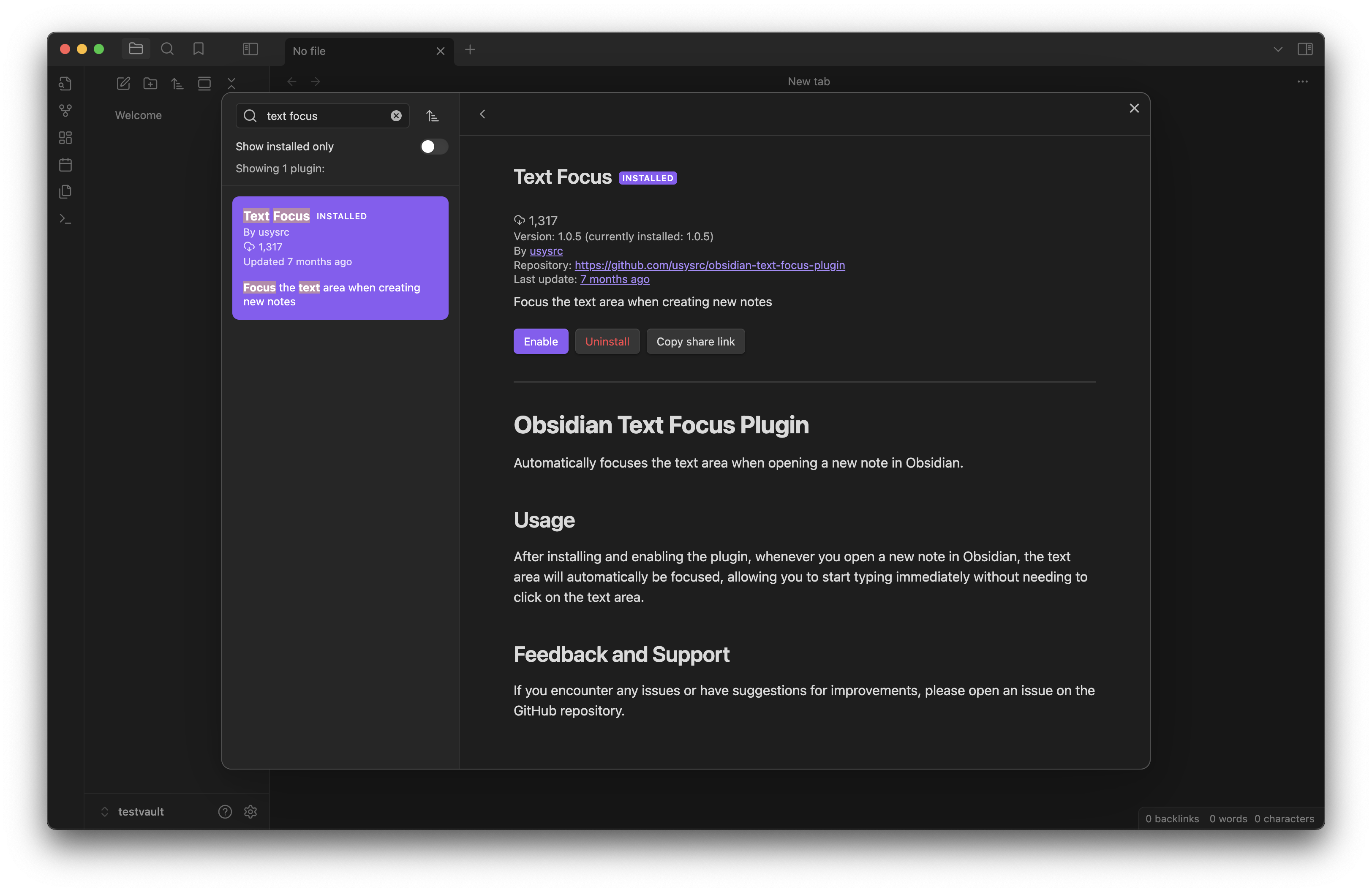Open the canvas icon in the left ribbon
The height and width of the screenshot is (892, 1372).
point(66,138)
